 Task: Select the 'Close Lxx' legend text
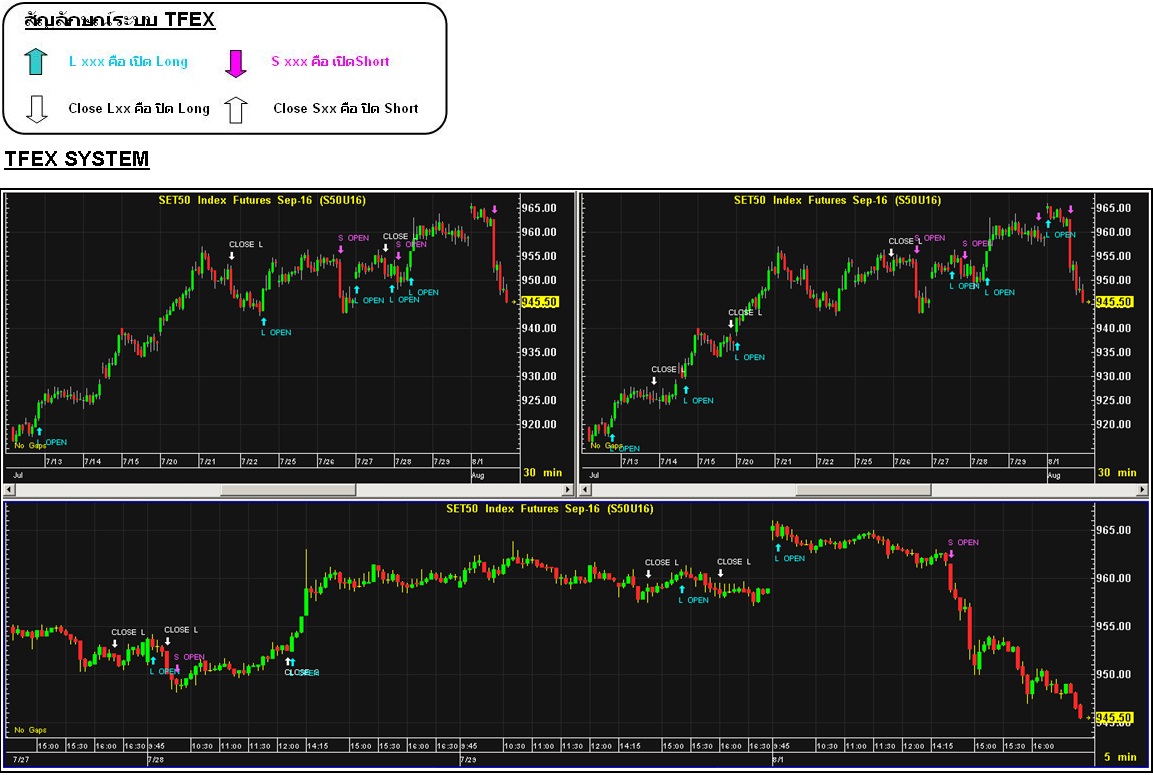pyautogui.click(x=139, y=109)
